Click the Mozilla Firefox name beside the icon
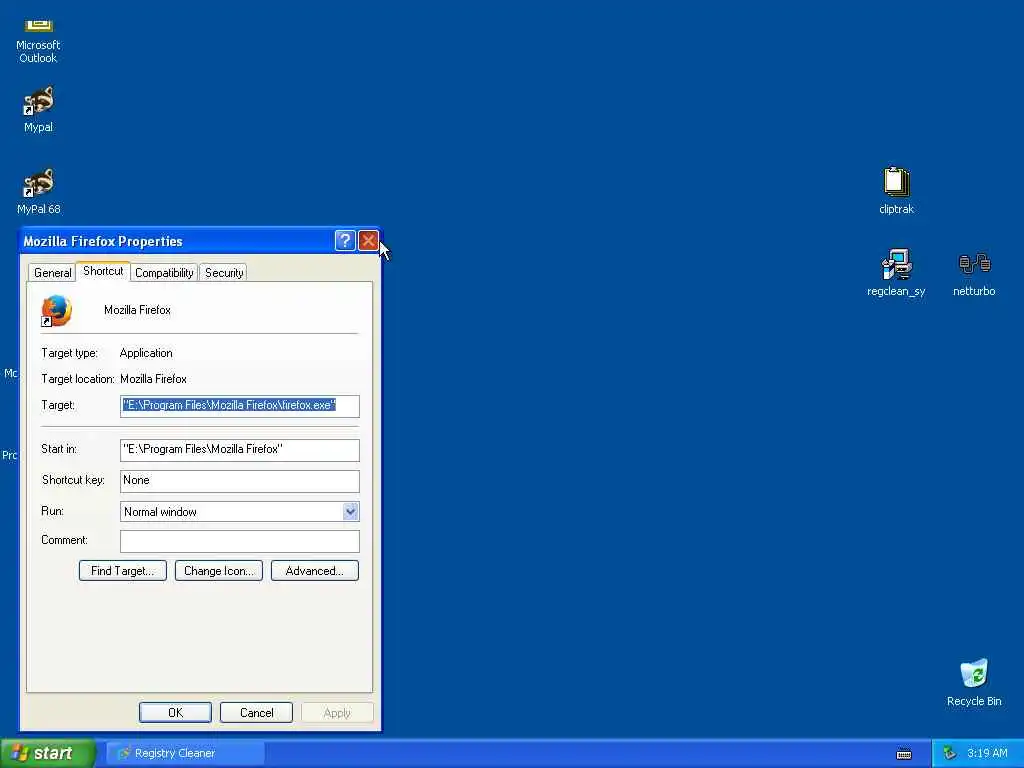 [x=137, y=310]
